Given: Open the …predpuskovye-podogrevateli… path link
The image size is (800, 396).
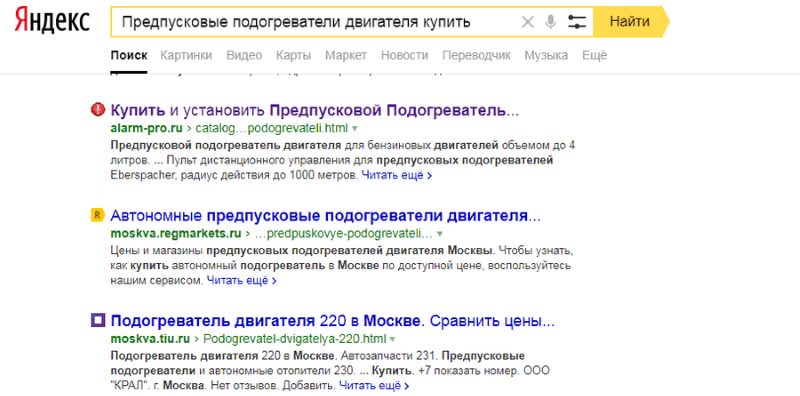Looking at the screenshot, I should (343, 234).
